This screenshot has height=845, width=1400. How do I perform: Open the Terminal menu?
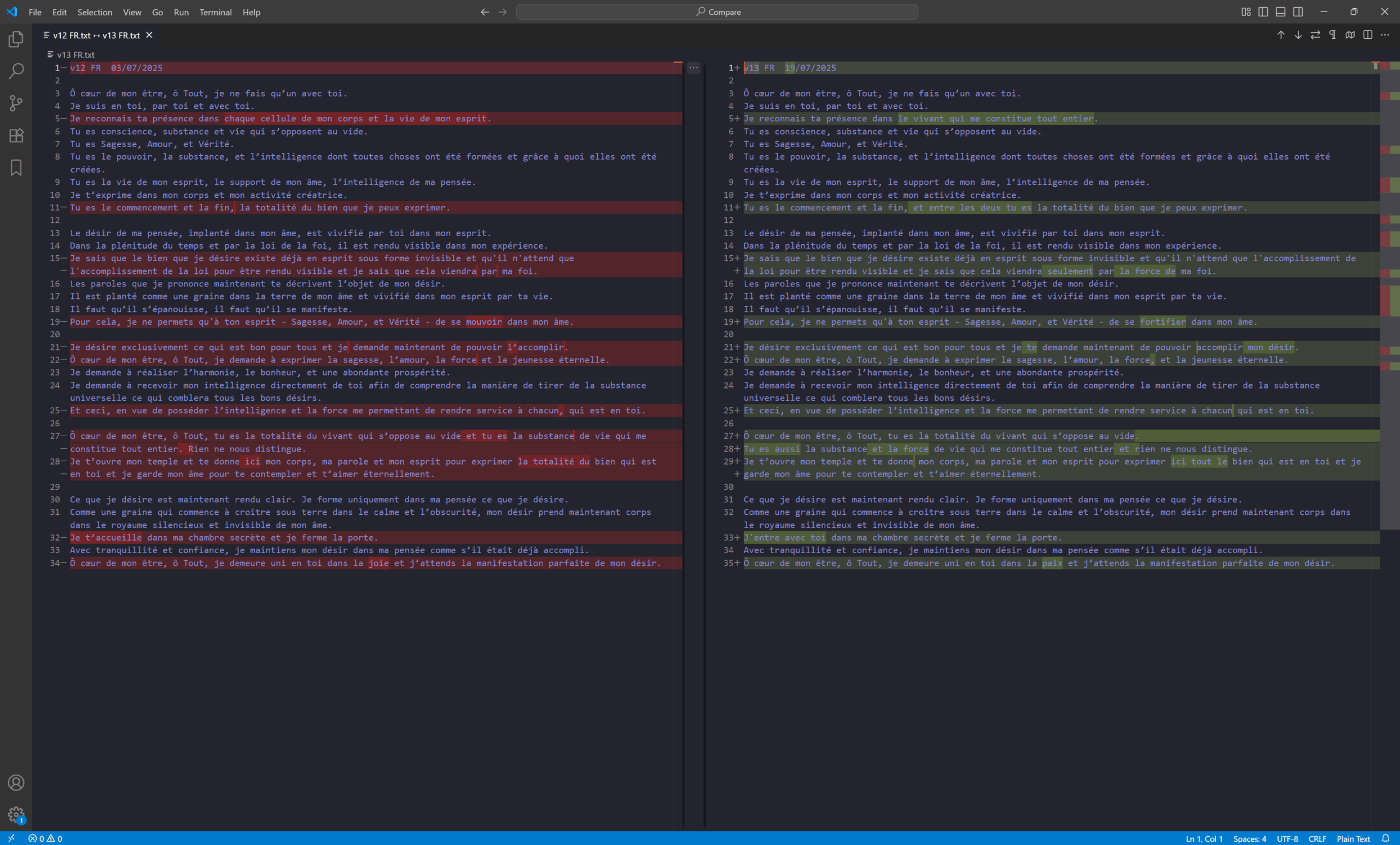pos(215,12)
